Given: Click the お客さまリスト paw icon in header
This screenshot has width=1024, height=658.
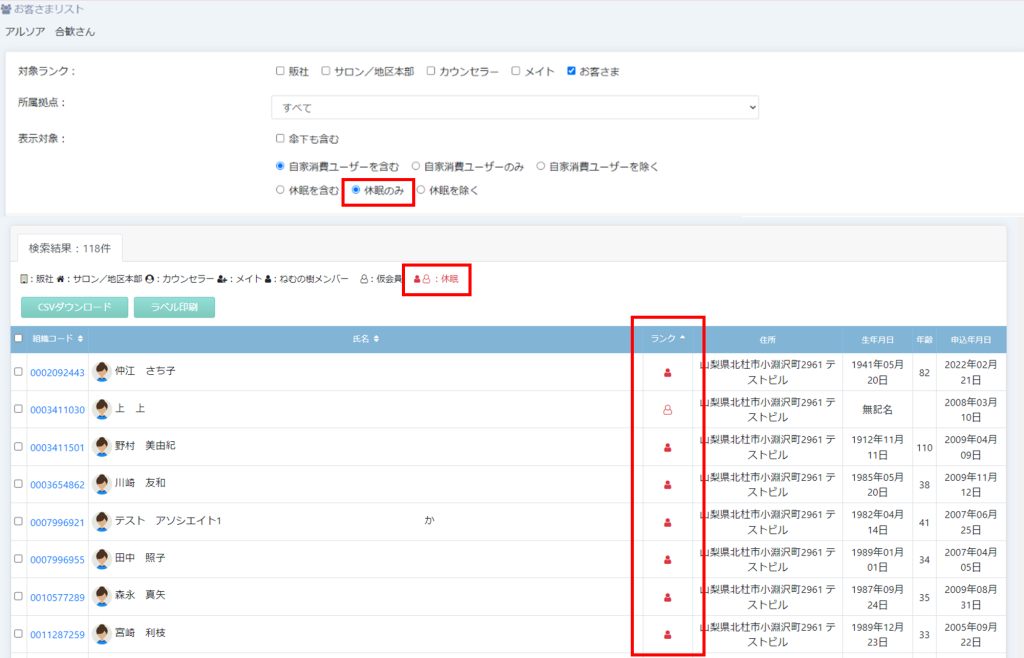Looking at the screenshot, I should click(7, 9).
